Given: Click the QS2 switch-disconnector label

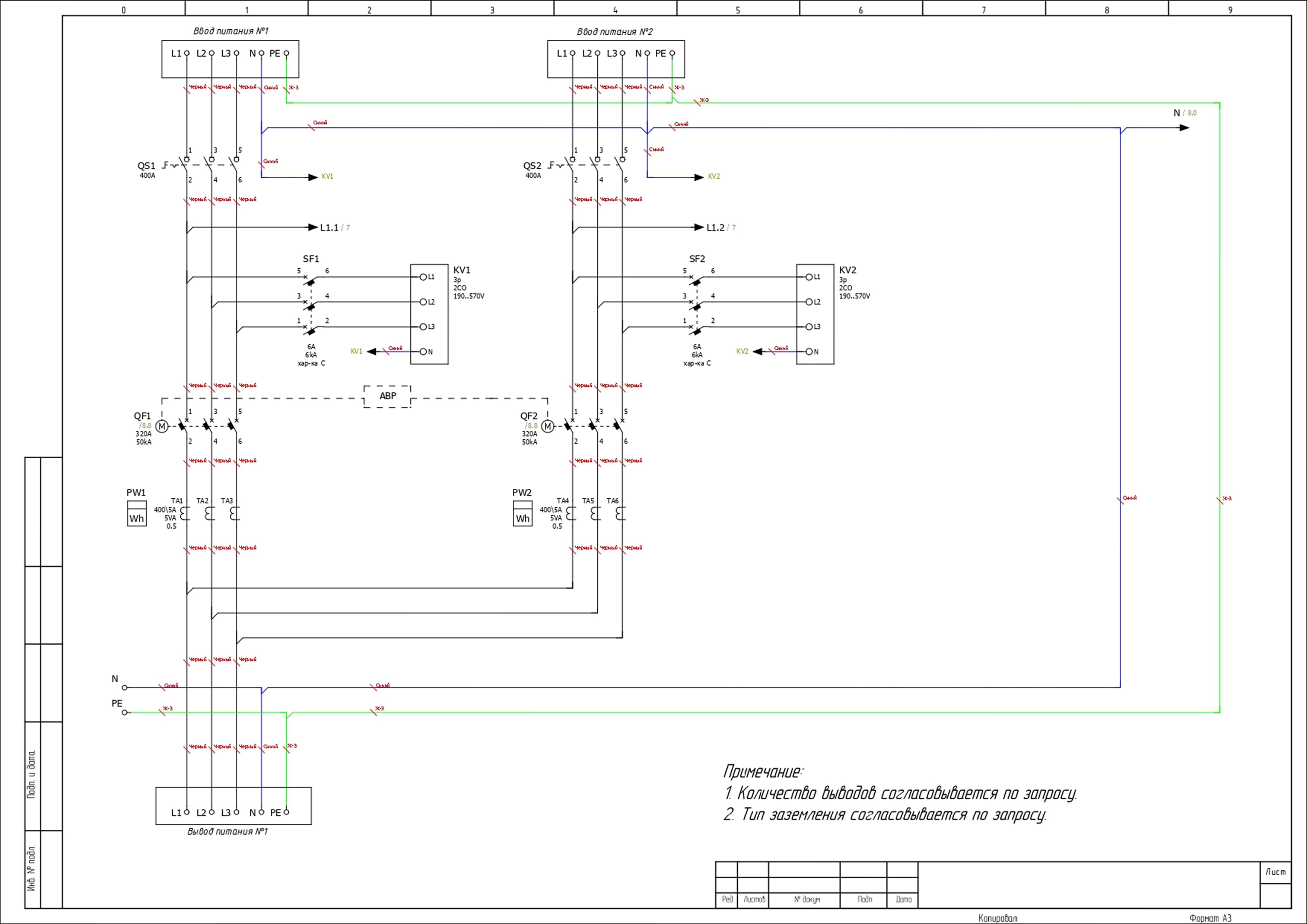Looking at the screenshot, I should (532, 166).
